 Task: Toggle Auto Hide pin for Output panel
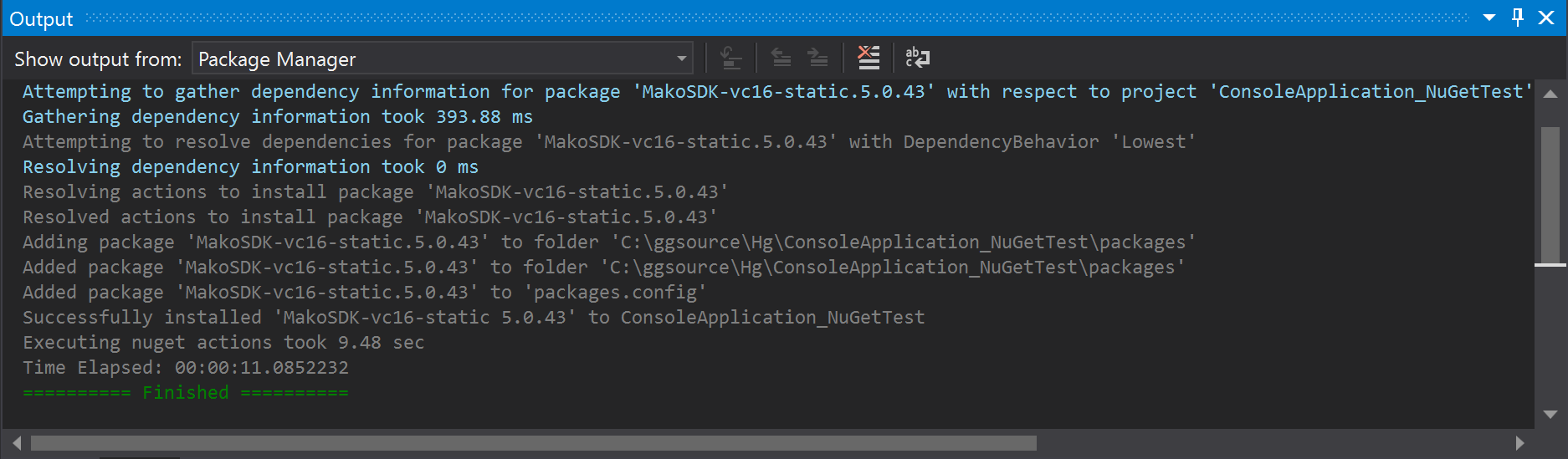pyautogui.click(x=1518, y=18)
